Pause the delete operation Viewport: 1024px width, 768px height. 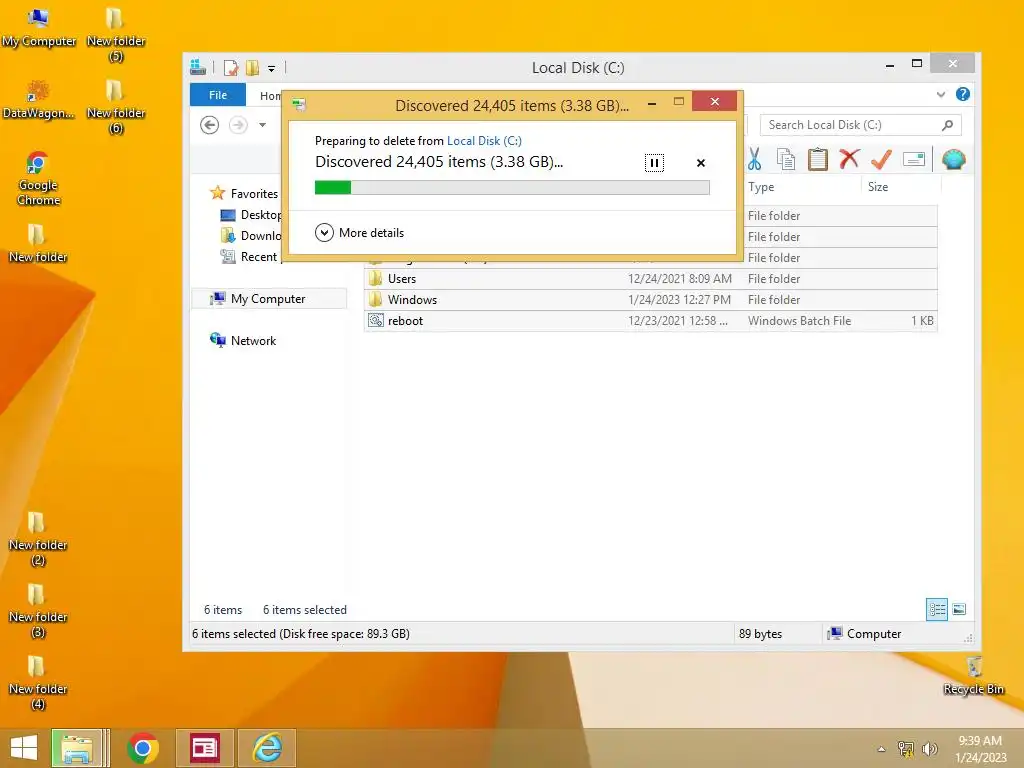[x=654, y=163]
